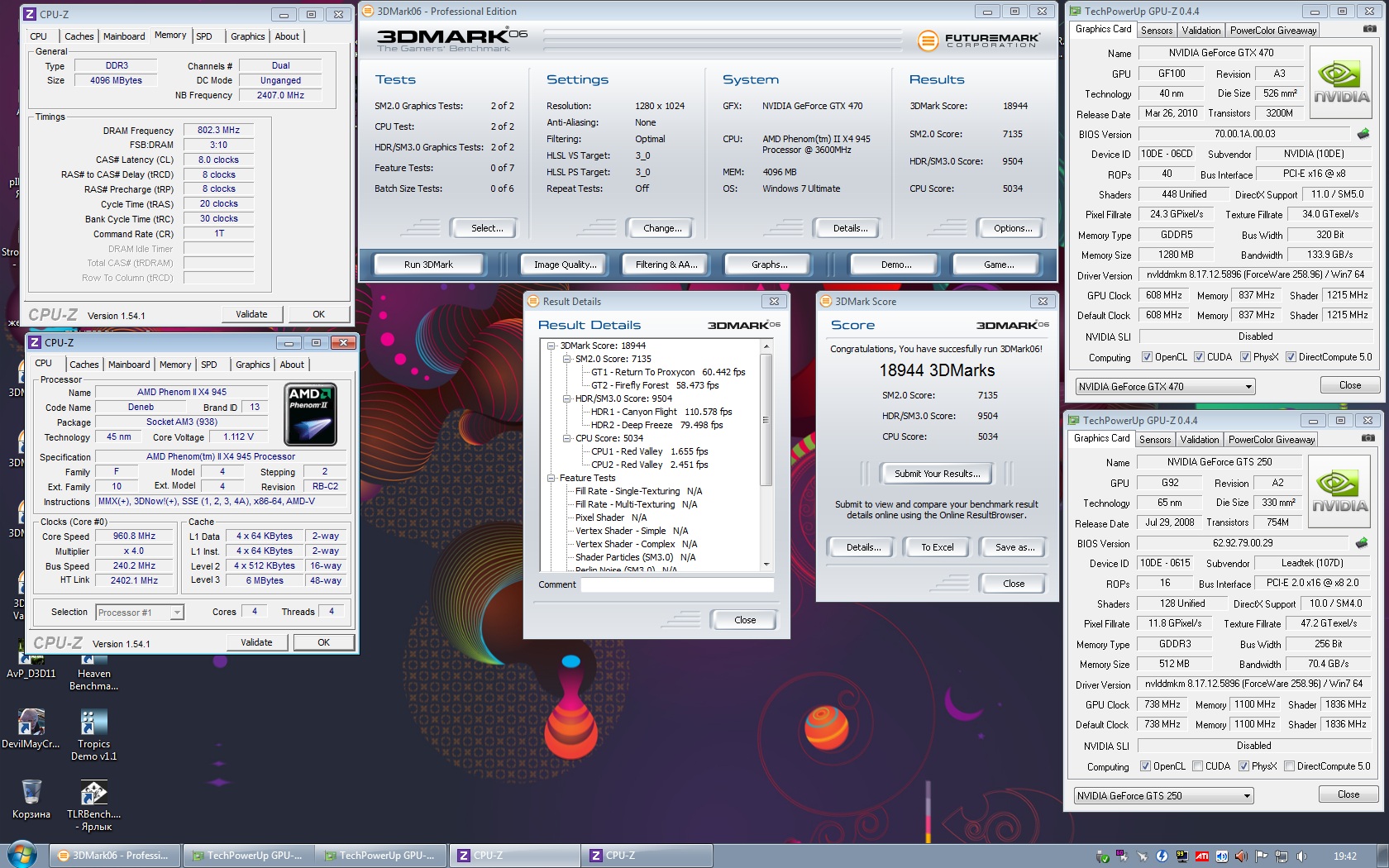Image resolution: width=1389 pixels, height=868 pixels.
Task: Select the TLRBench shortcut on the desktop
Action: (93, 805)
